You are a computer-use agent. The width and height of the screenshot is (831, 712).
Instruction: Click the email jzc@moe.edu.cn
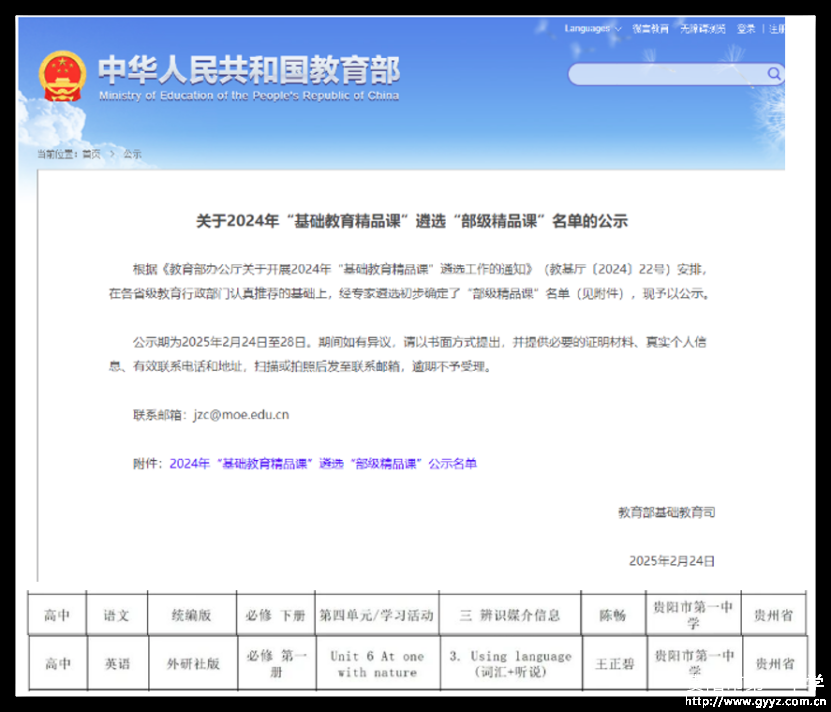tap(241, 415)
